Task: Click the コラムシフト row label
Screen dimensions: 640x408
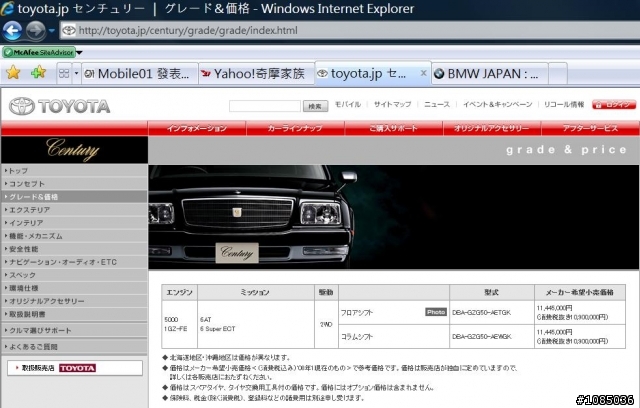Action: [357, 337]
